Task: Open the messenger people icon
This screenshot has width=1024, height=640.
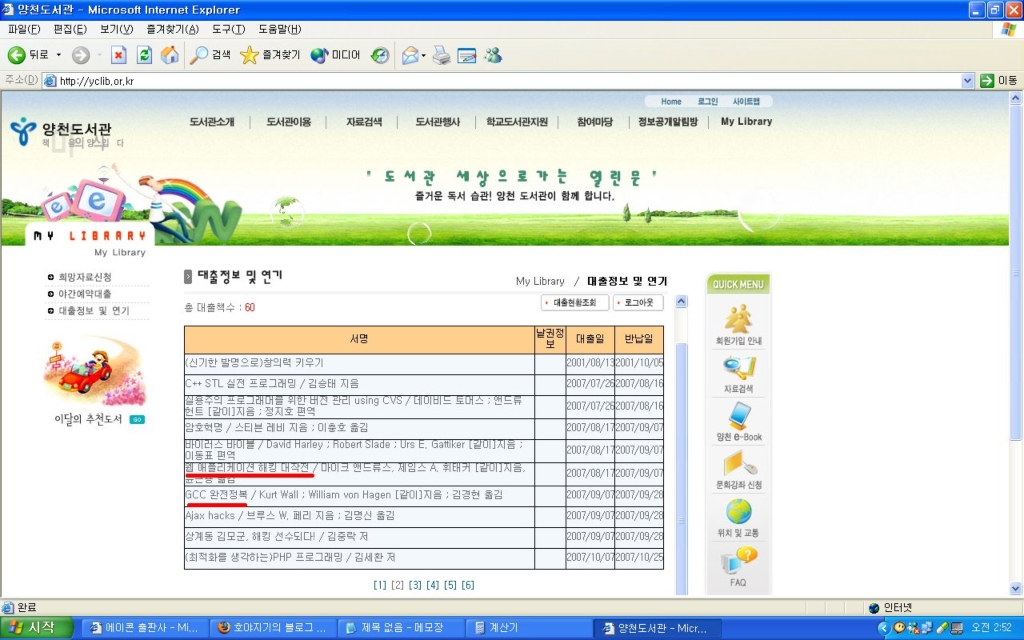Action: [x=493, y=56]
